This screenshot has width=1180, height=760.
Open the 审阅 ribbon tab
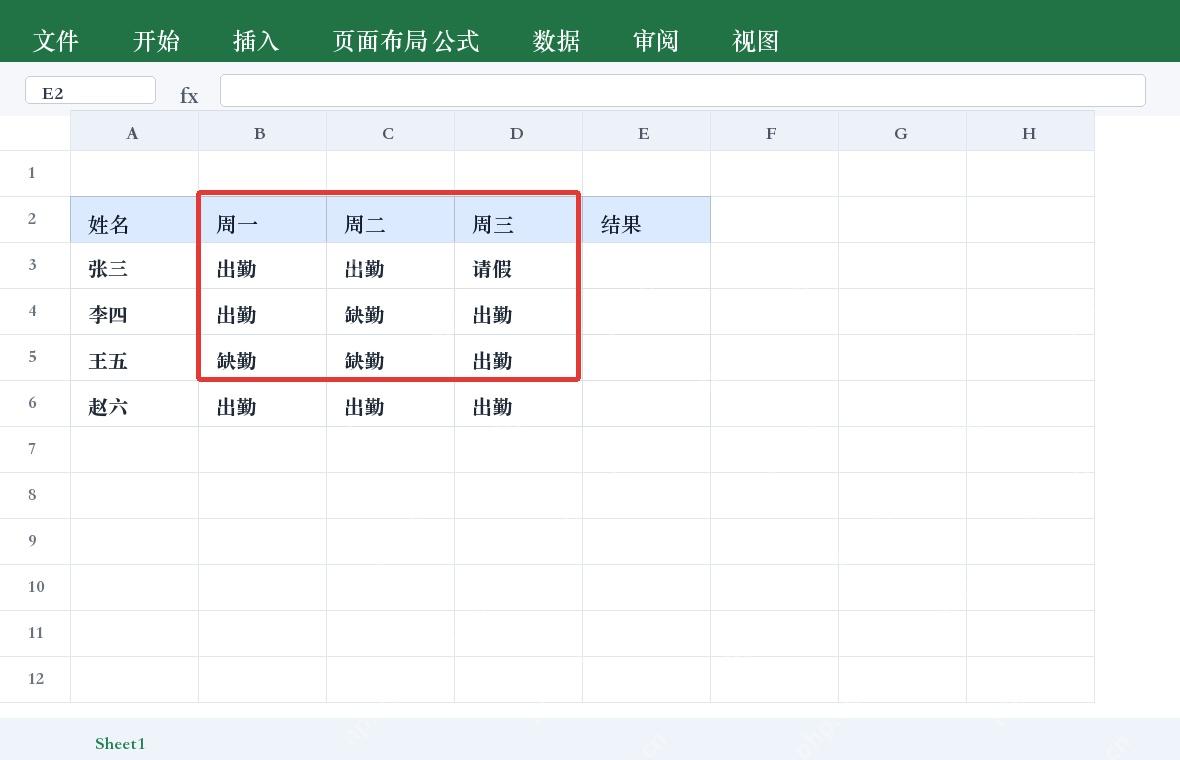point(655,41)
